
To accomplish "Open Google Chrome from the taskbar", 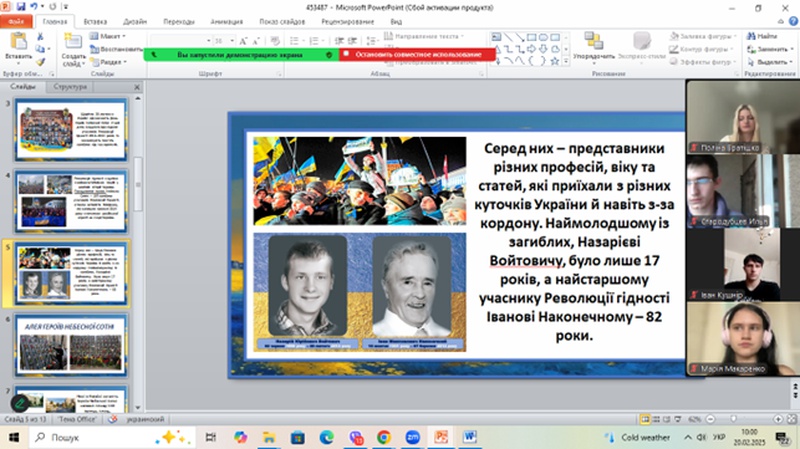I will 384,437.
